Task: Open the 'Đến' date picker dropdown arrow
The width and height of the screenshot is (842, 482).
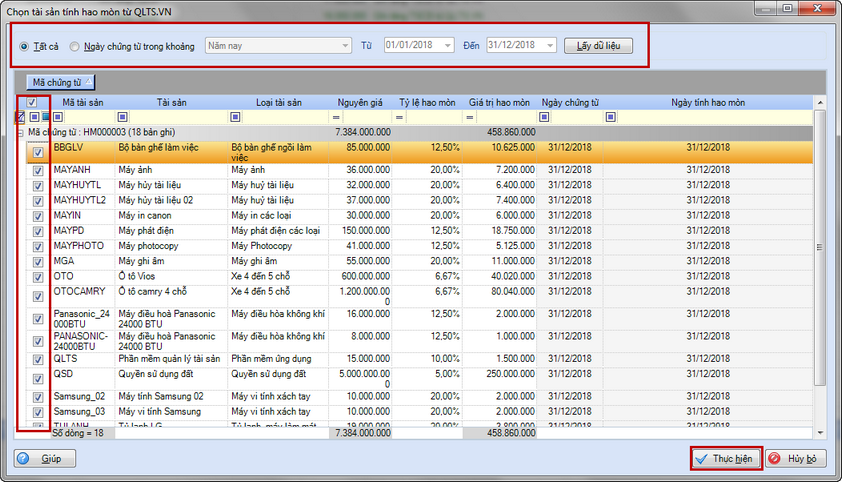Action: click(x=550, y=46)
